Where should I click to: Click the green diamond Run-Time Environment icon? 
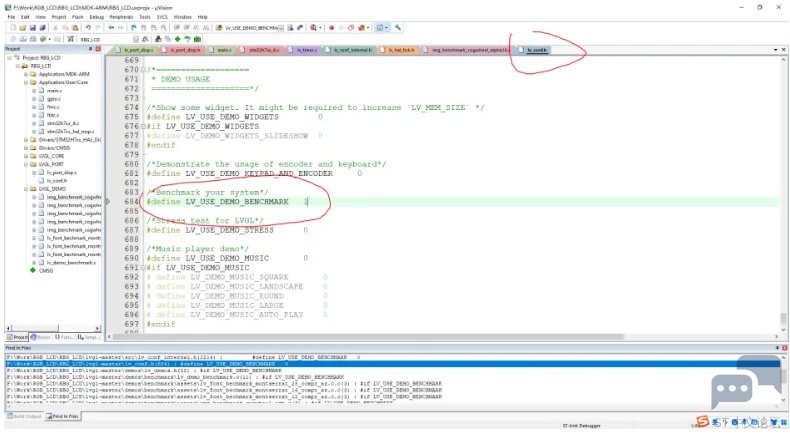[x=177, y=39]
